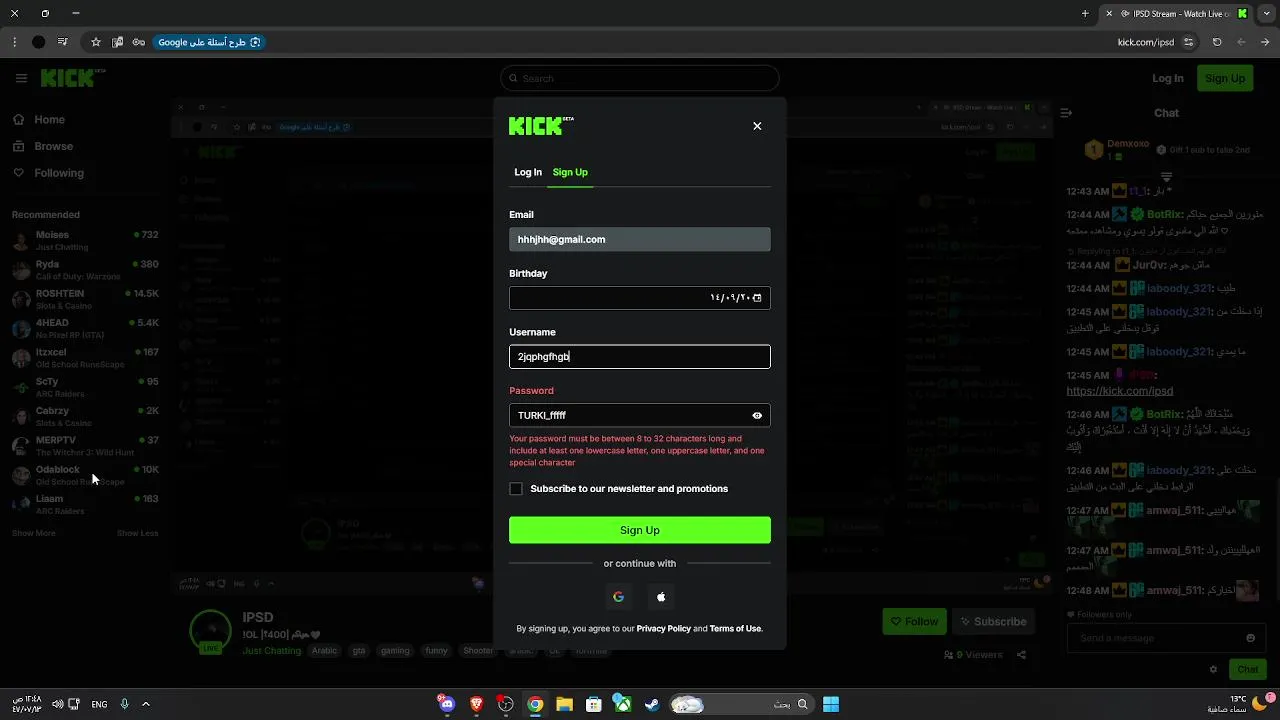Open Windows Start menu
This screenshot has width=1280, height=720.
(831, 704)
